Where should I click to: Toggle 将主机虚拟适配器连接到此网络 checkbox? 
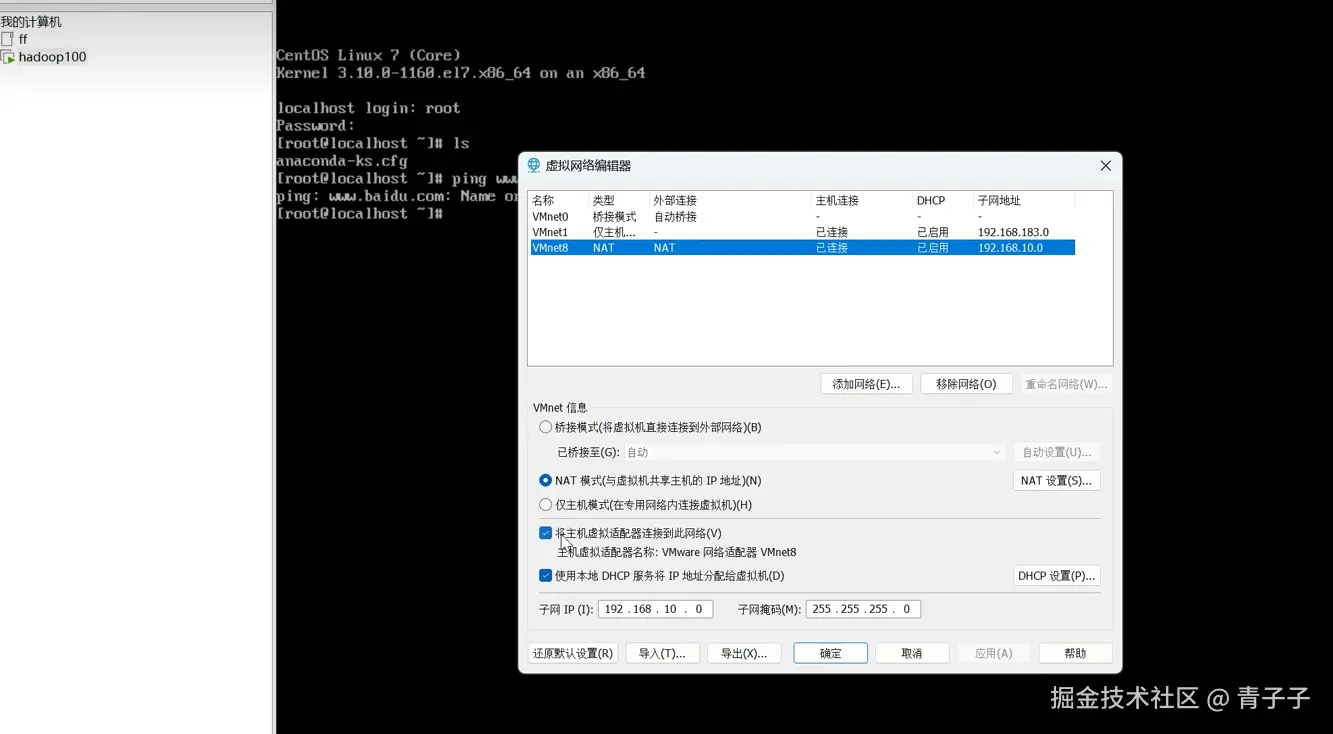click(545, 533)
